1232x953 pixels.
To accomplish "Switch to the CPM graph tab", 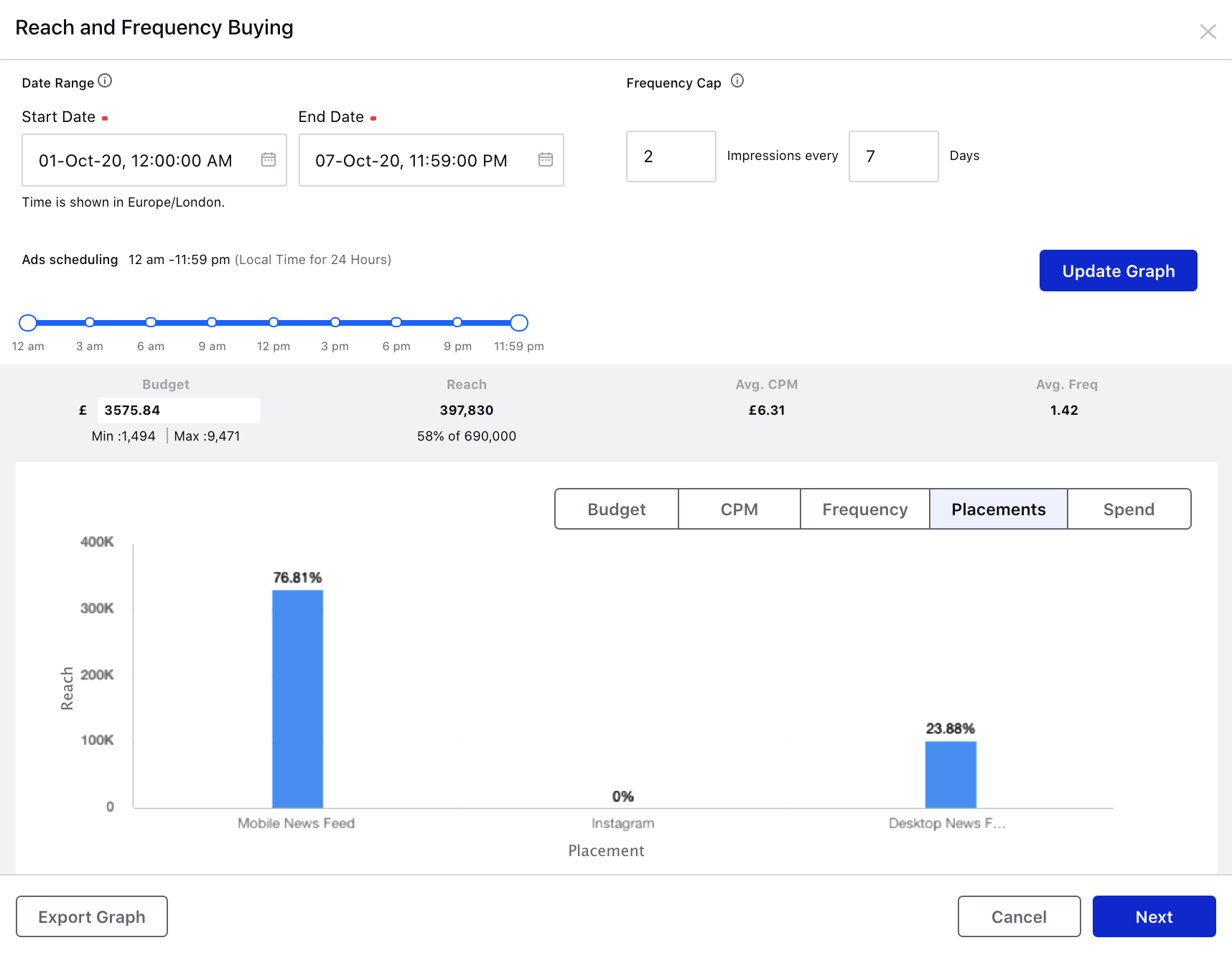I will (x=739, y=510).
